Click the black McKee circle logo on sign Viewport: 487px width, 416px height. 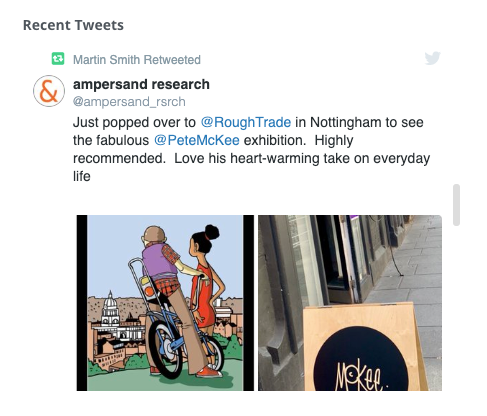pos(361,361)
